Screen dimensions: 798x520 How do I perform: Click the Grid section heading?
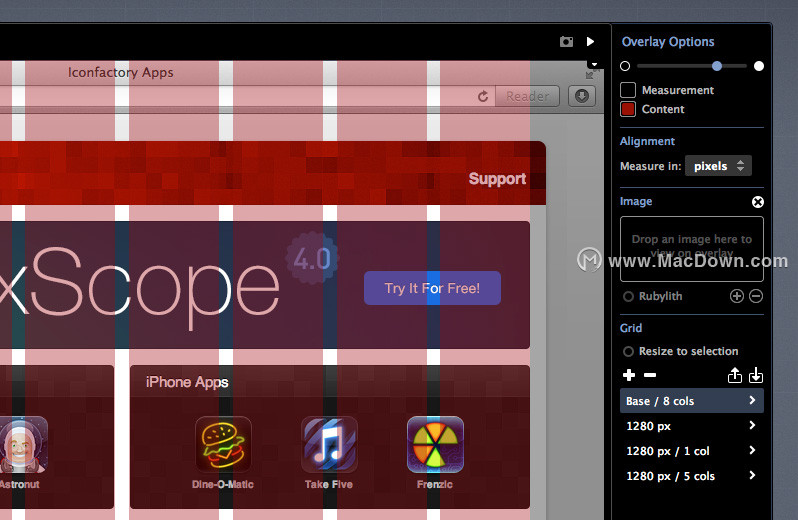click(631, 328)
